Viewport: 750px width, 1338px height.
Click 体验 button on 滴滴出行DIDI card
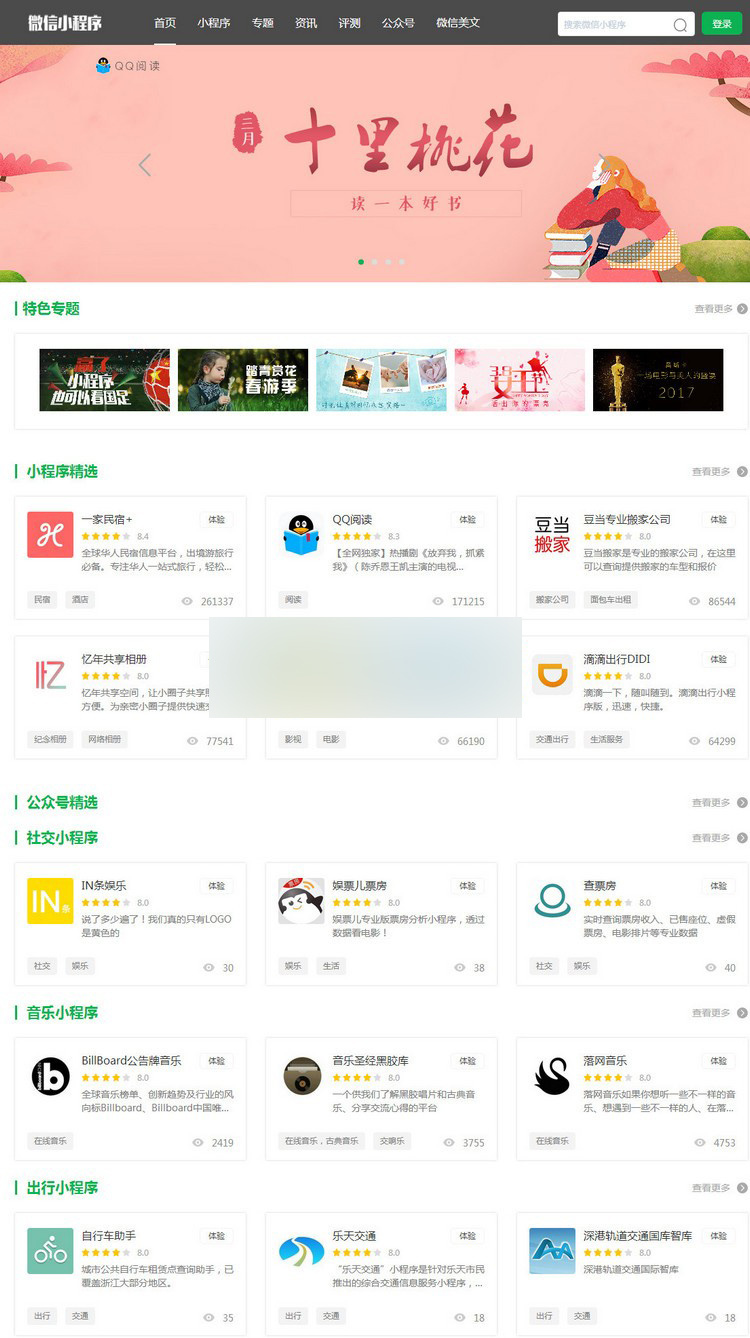click(718, 660)
